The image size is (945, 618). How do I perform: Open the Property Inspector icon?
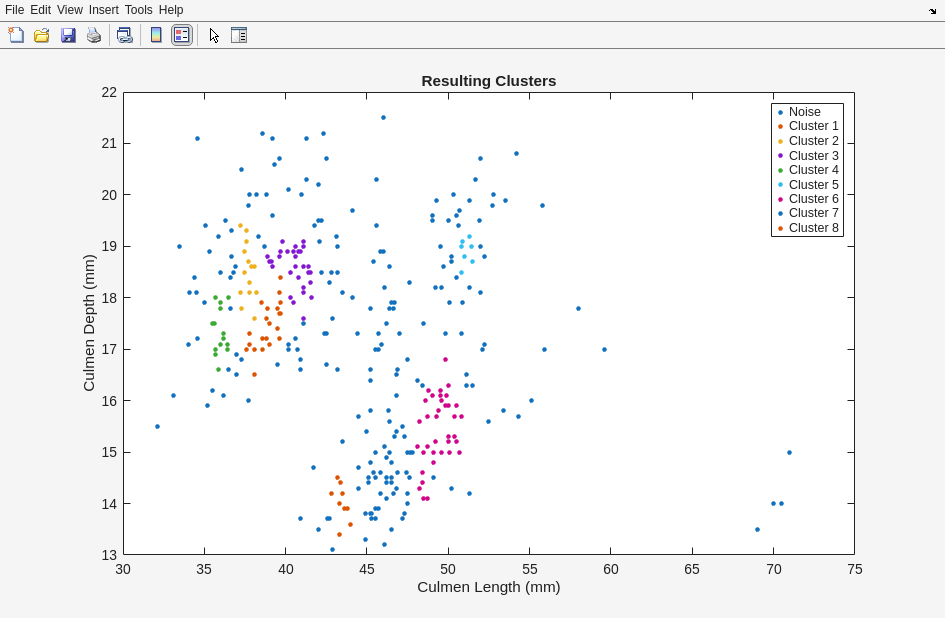(239, 35)
